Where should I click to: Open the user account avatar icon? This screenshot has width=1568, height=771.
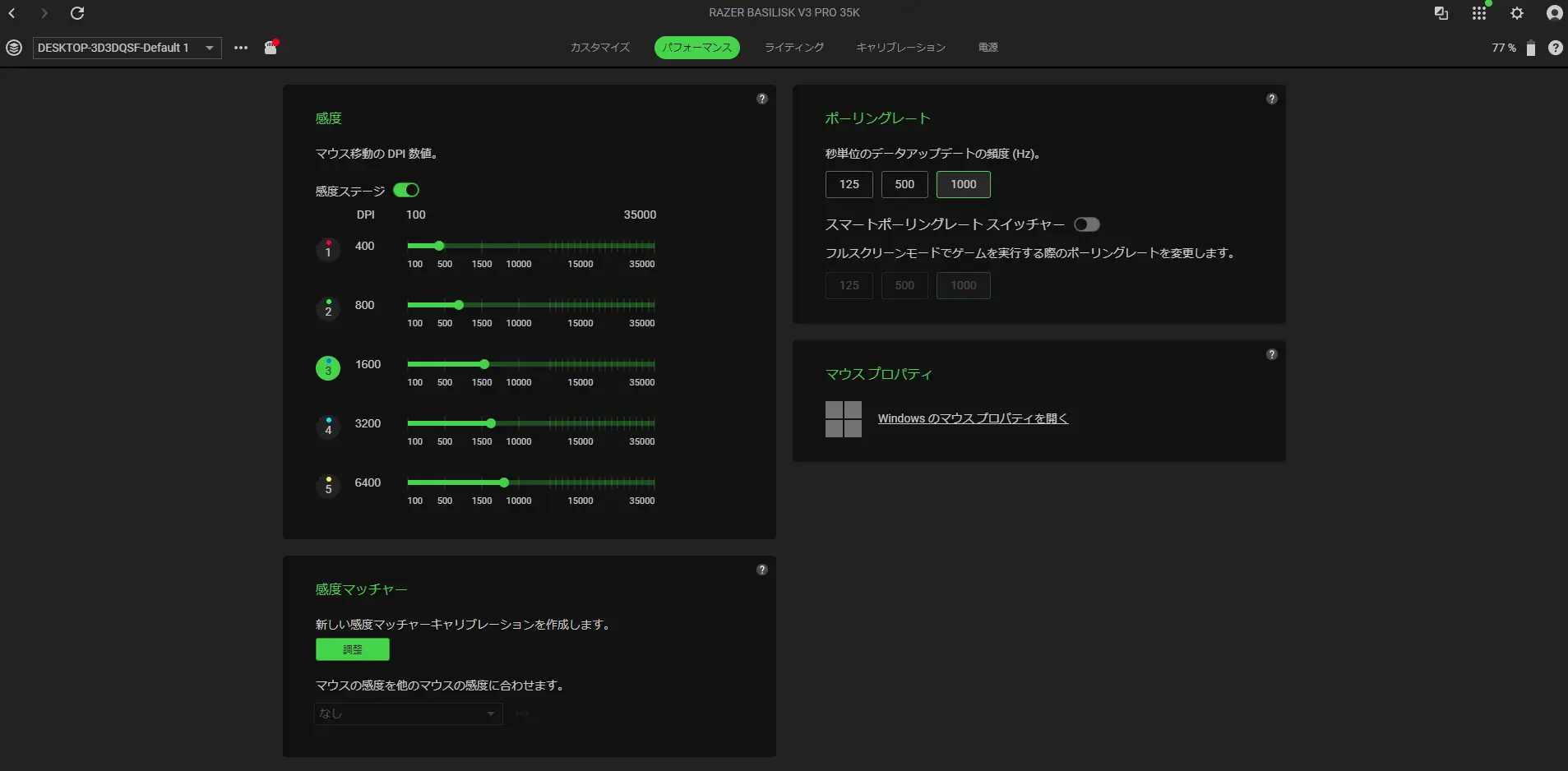tap(1554, 13)
